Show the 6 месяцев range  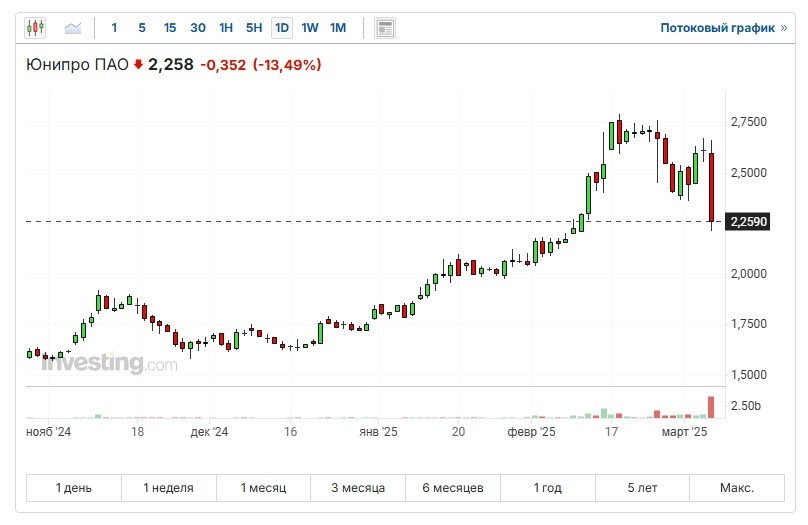click(453, 488)
